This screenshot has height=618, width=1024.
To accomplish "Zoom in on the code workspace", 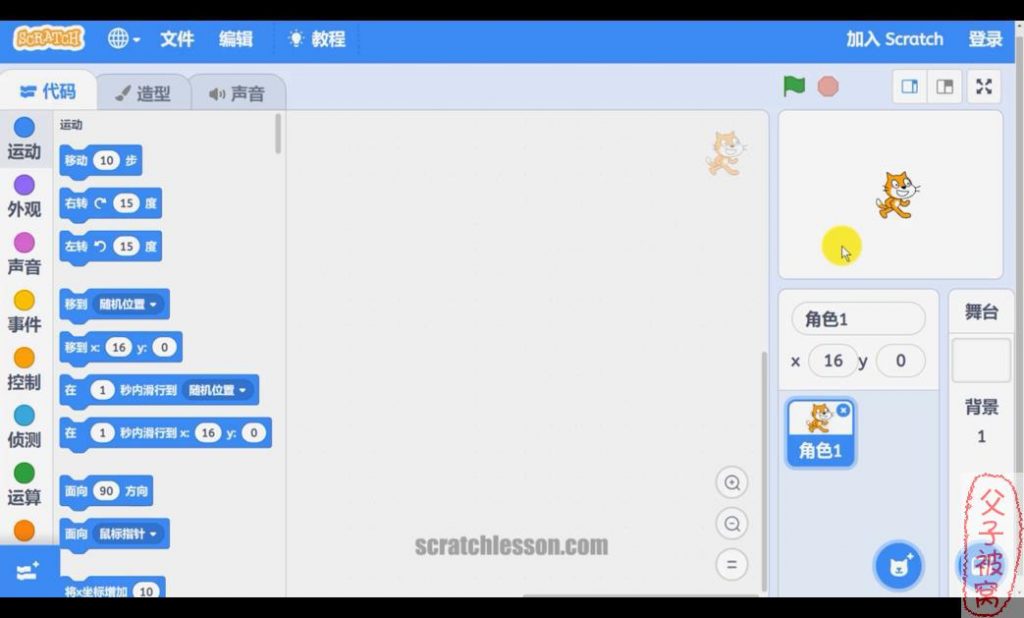I will [732, 483].
